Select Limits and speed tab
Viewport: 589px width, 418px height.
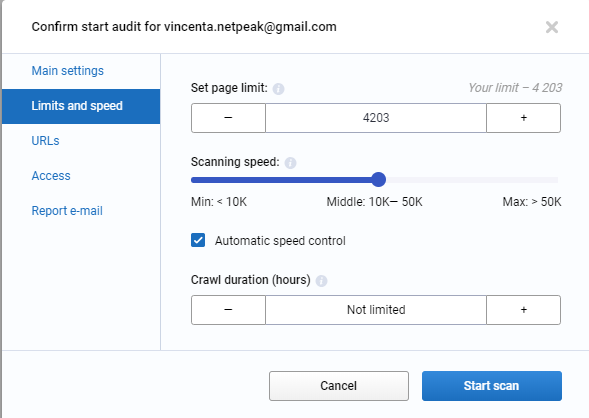point(81,106)
